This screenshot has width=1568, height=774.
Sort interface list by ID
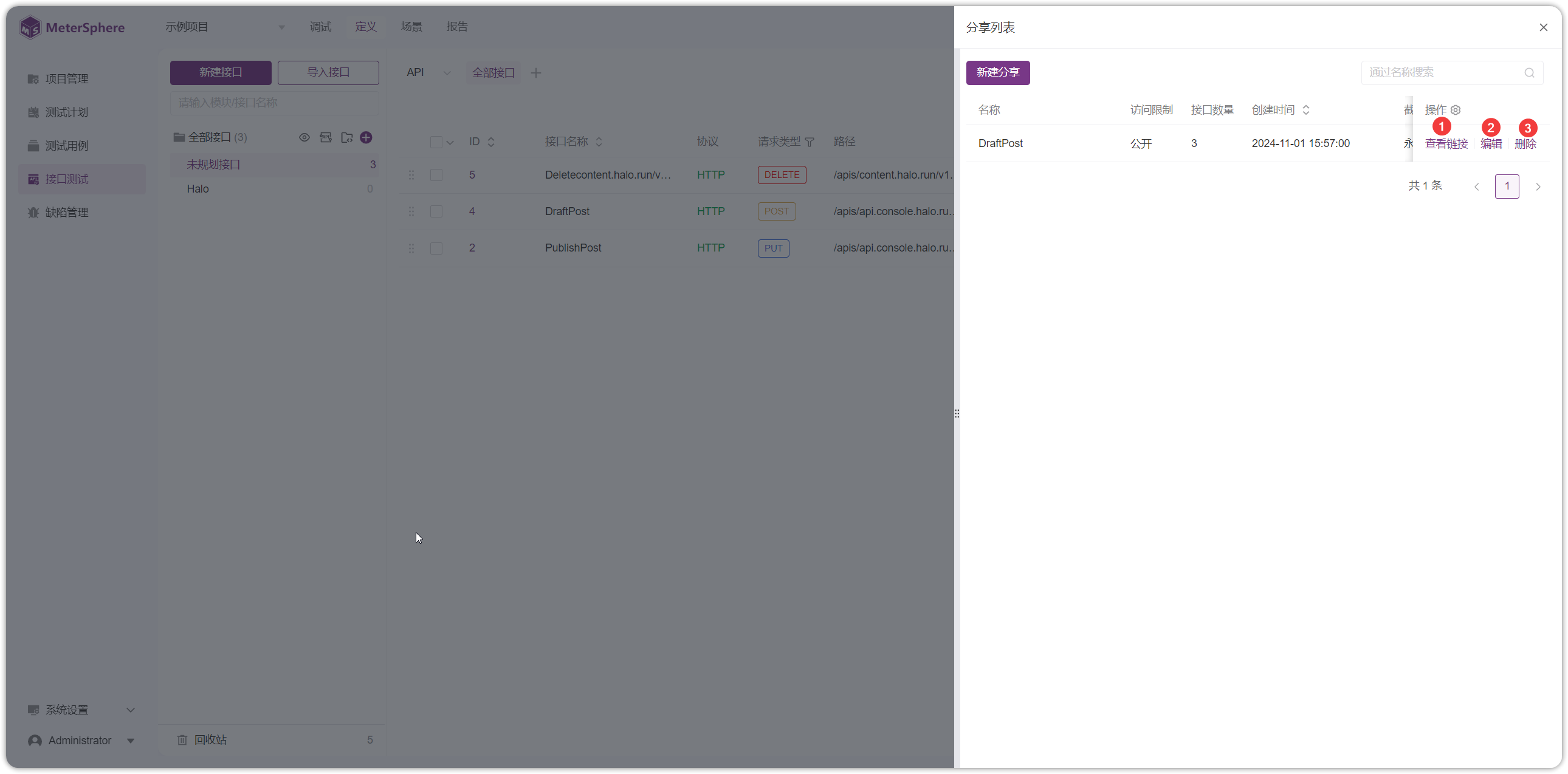click(x=490, y=142)
